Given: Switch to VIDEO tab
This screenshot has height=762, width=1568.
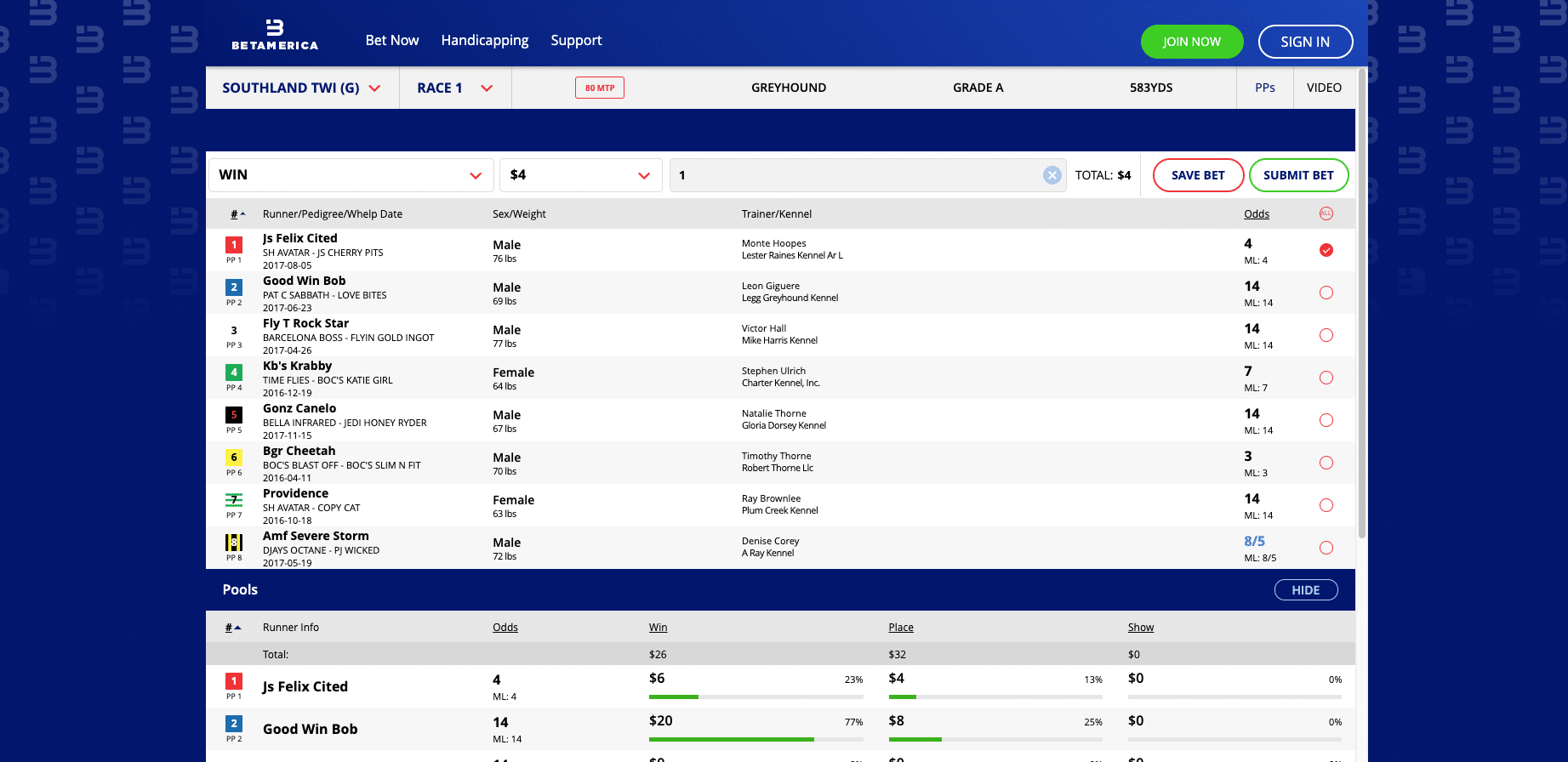Looking at the screenshot, I should pos(1324,88).
